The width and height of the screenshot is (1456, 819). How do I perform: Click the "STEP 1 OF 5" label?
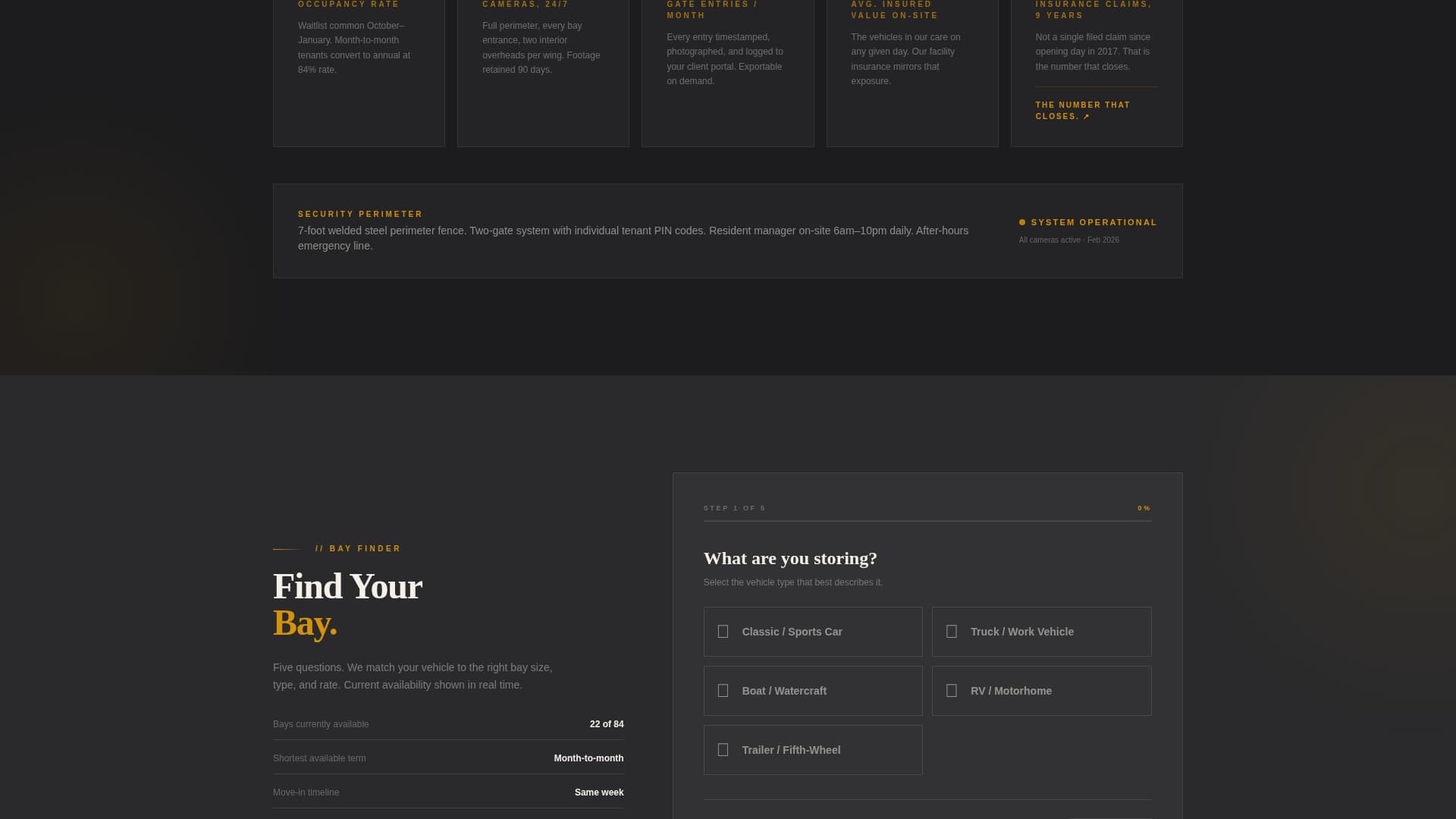point(733,508)
